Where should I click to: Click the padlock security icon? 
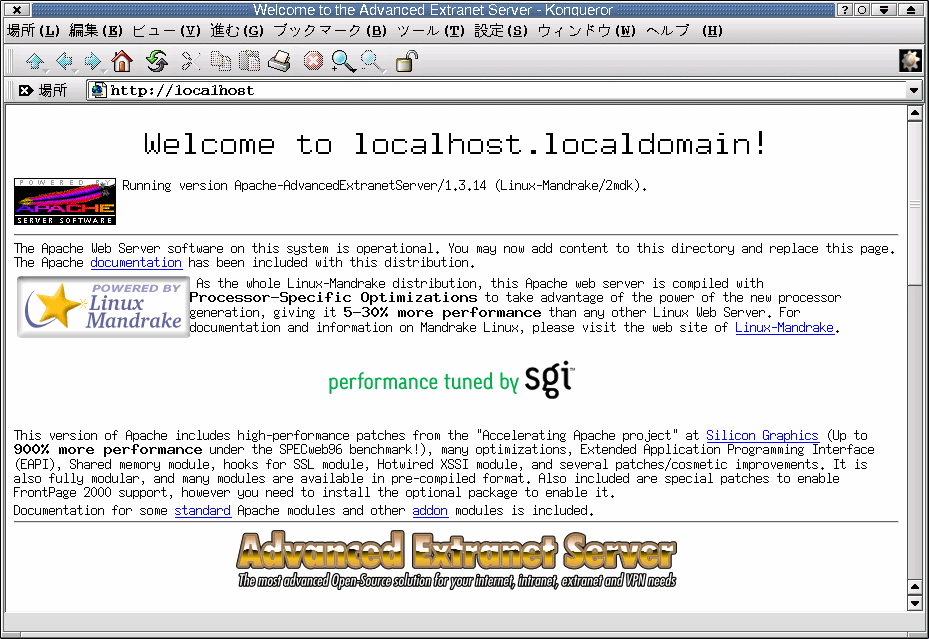[x=406, y=60]
